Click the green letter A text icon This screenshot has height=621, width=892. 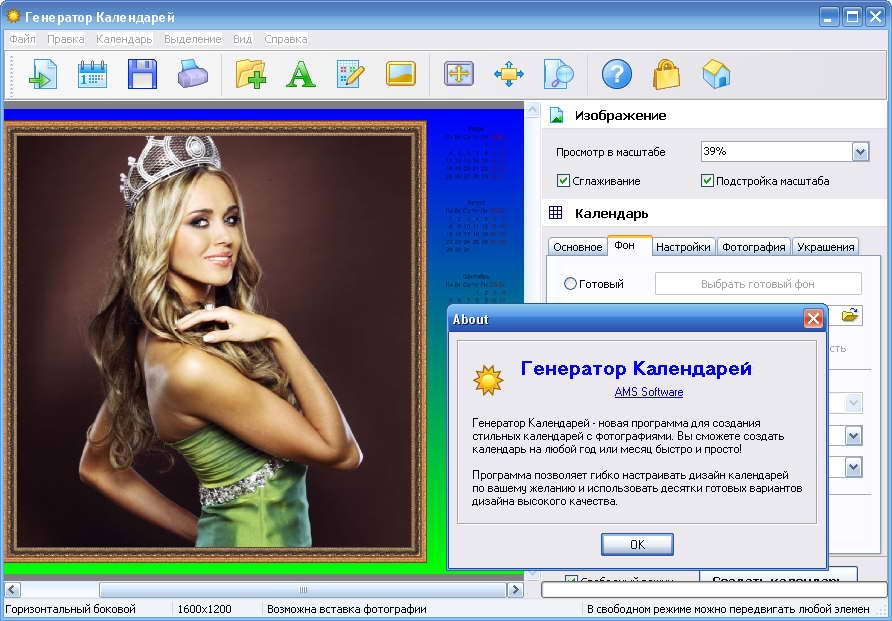pyautogui.click(x=300, y=74)
